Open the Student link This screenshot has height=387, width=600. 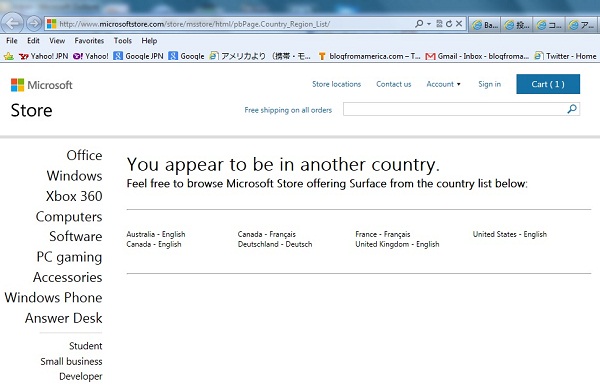pyautogui.click(x=85, y=346)
